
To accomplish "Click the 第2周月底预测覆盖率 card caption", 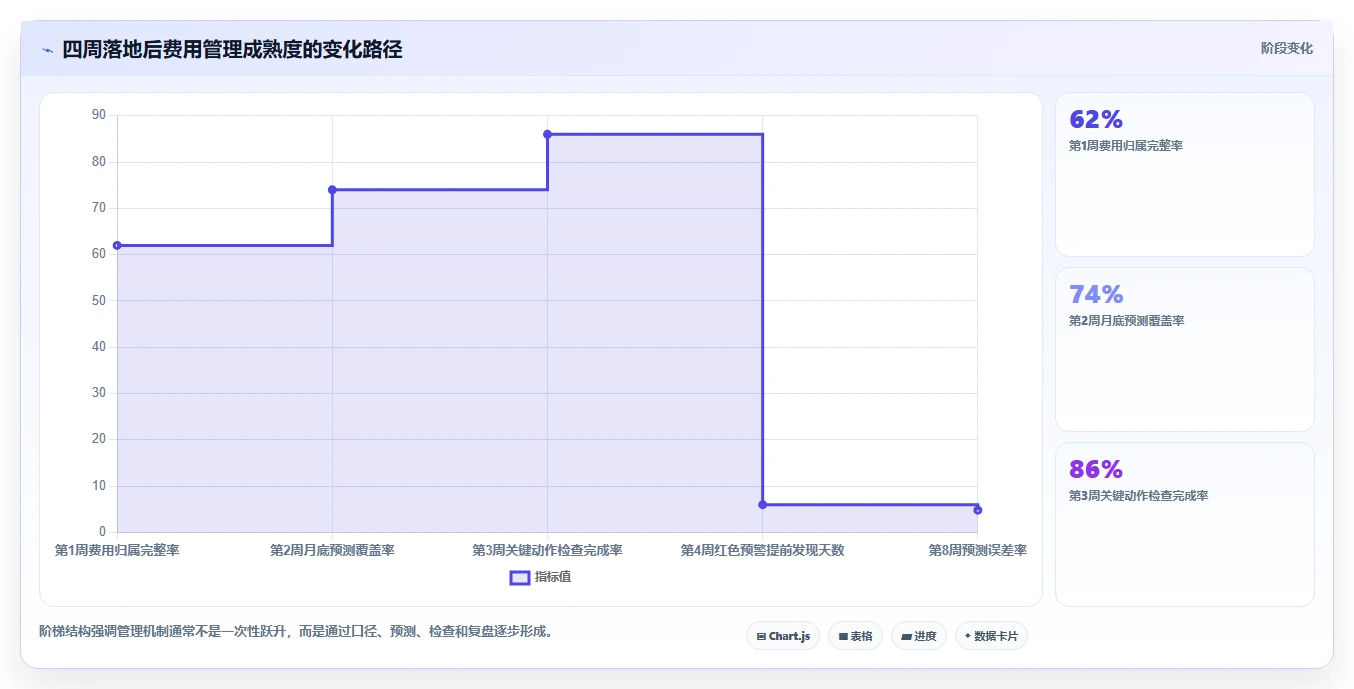I will [1126, 321].
